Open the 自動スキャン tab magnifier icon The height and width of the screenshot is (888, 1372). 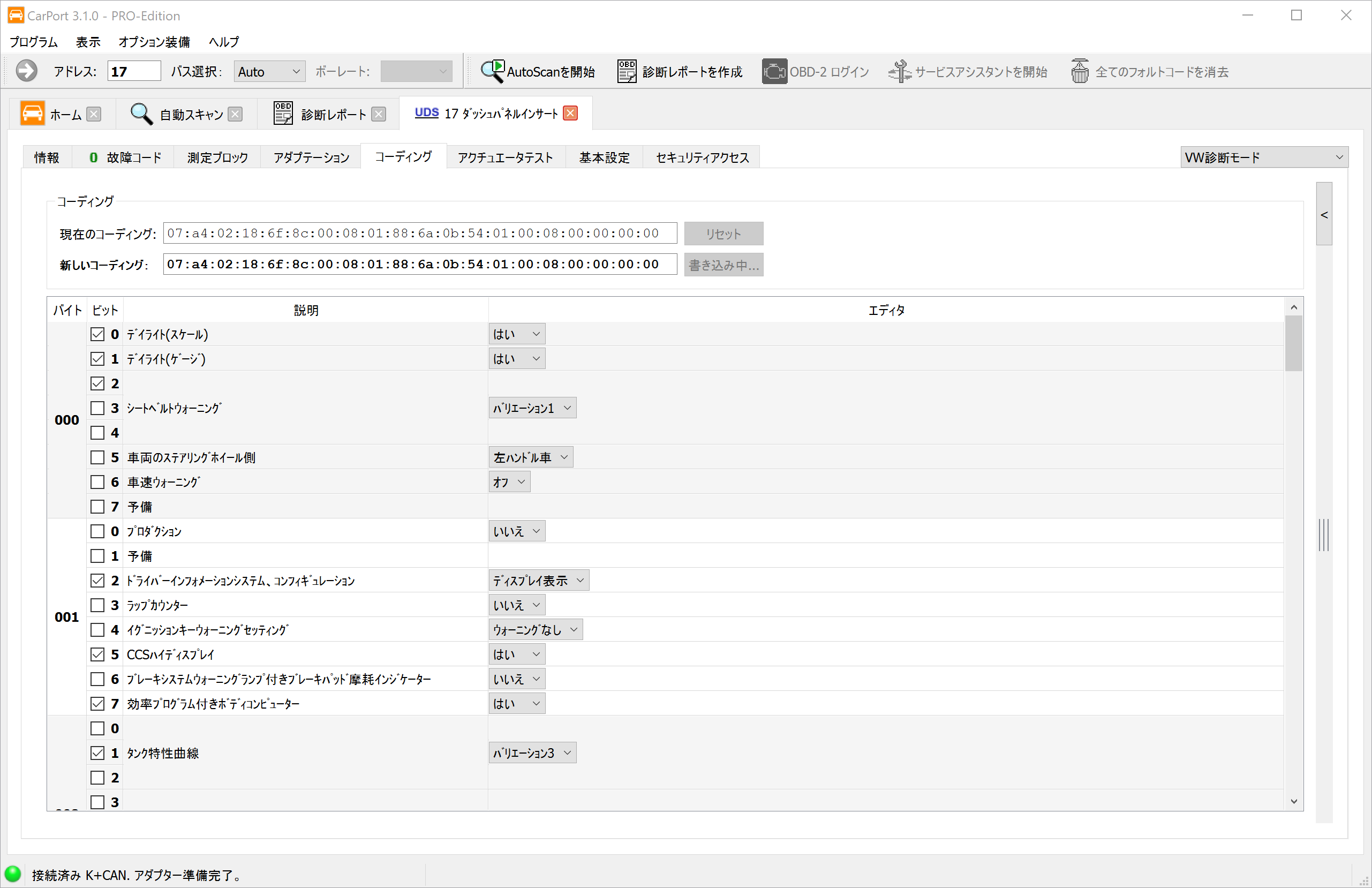pyautogui.click(x=141, y=114)
